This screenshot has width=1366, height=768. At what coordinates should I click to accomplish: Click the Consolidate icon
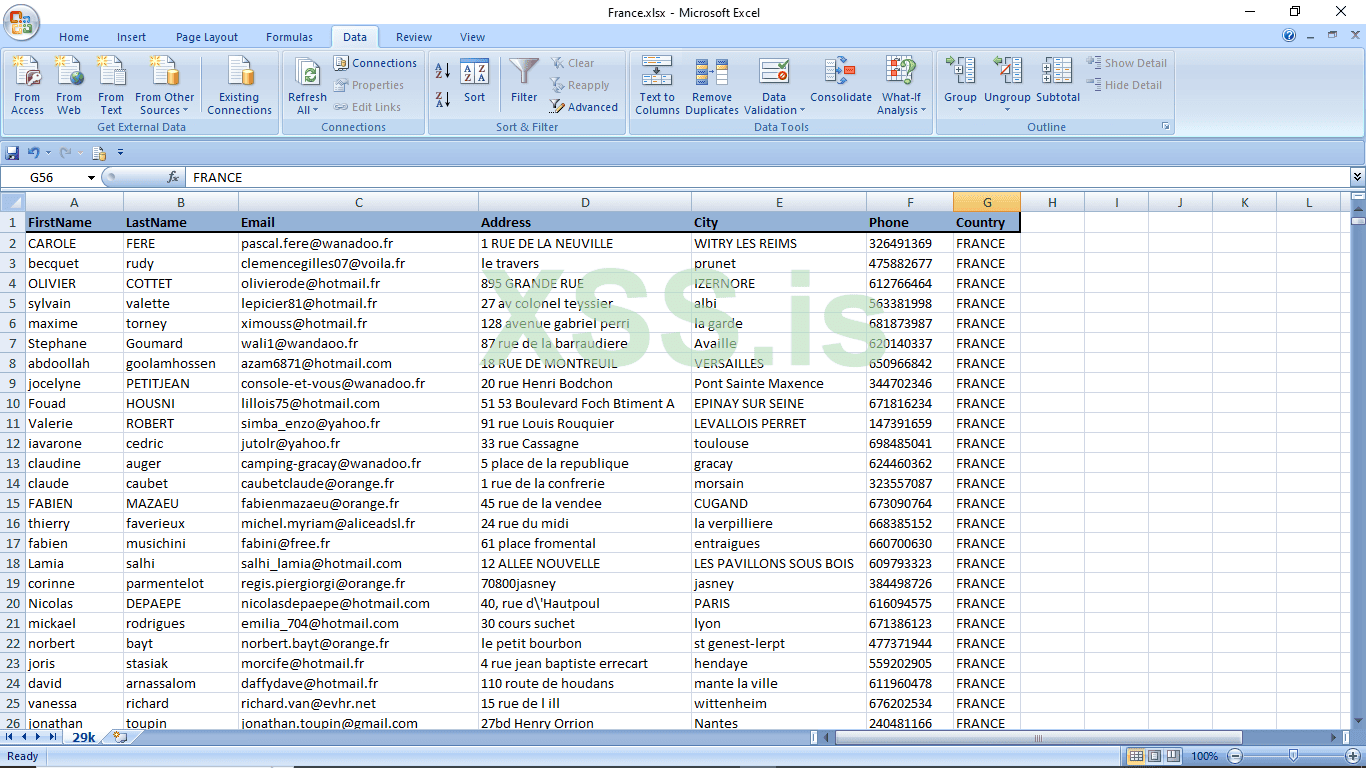pos(840,84)
